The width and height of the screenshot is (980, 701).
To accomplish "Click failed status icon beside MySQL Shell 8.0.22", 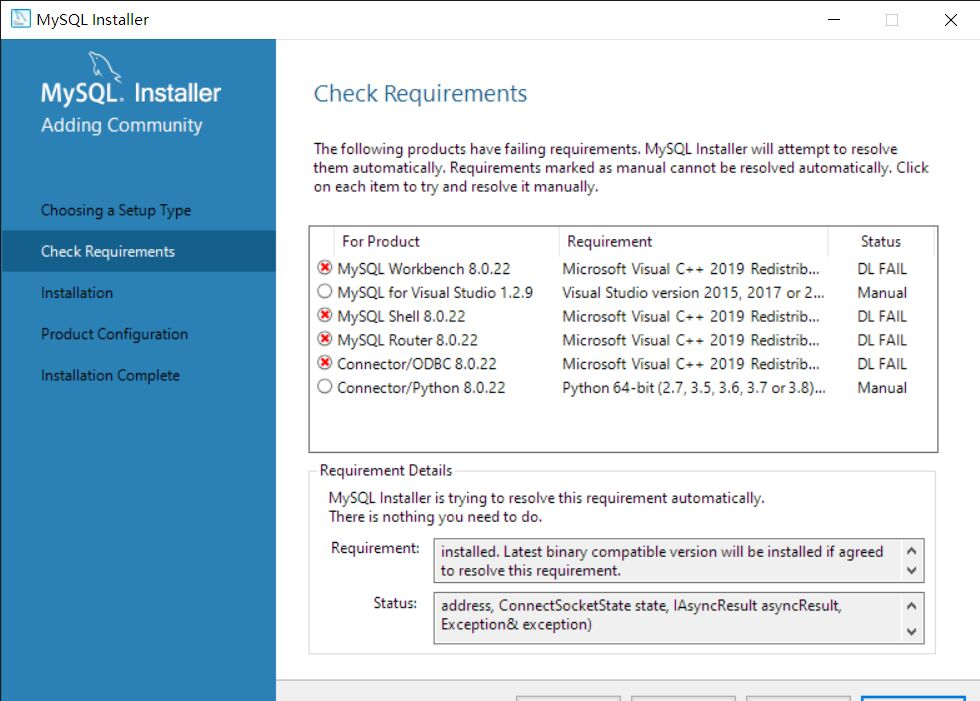I will pyautogui.click(x=324, y=316).
